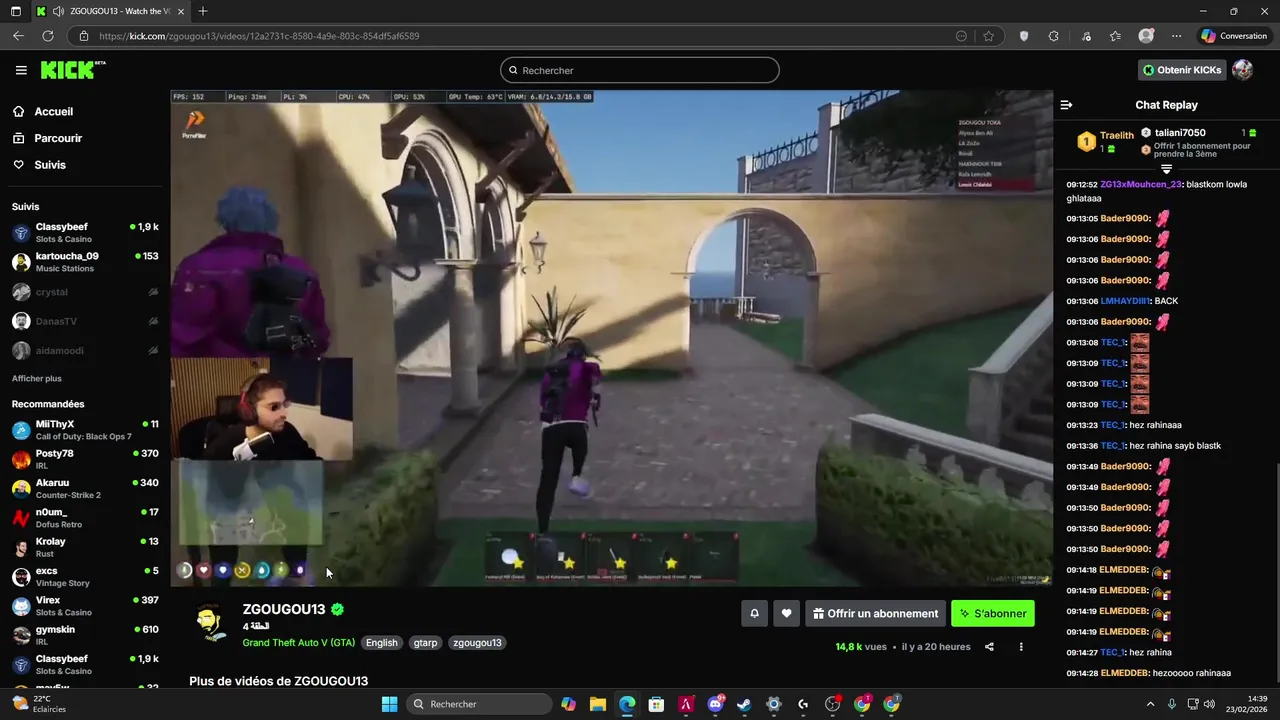The image size is (1280, 720).
Task: Expand followed list with Afficher plus
Action: point(37,379)
